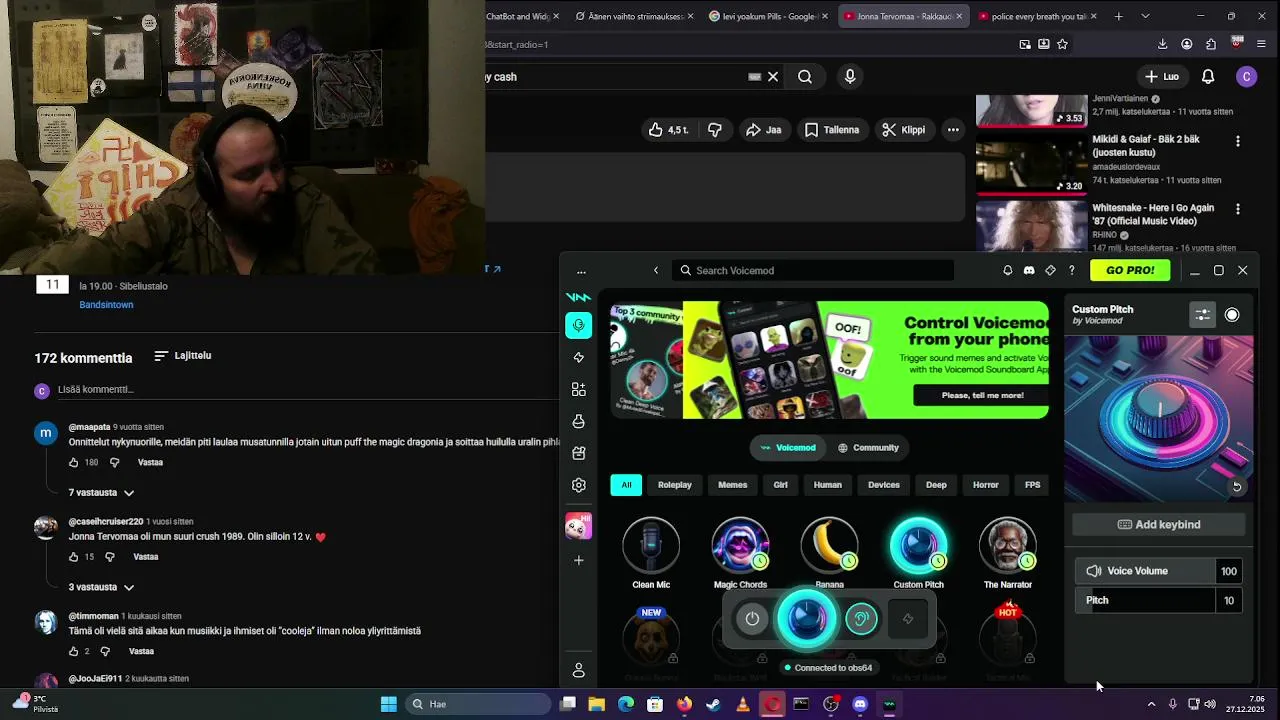
Task: Open the Voicemod three-dots menu
Action: coord(581,271)
